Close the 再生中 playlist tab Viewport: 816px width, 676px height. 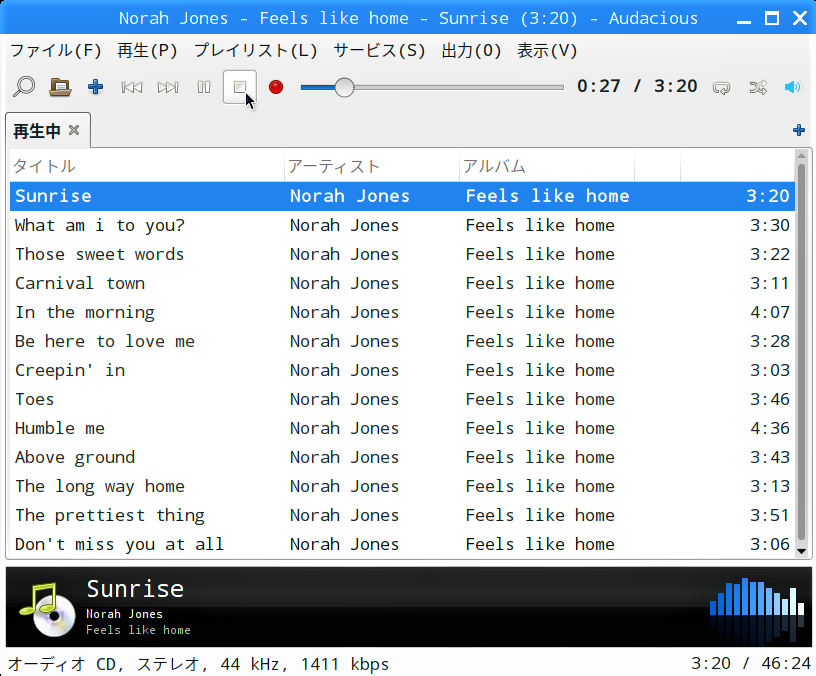(x=74, y=130)
